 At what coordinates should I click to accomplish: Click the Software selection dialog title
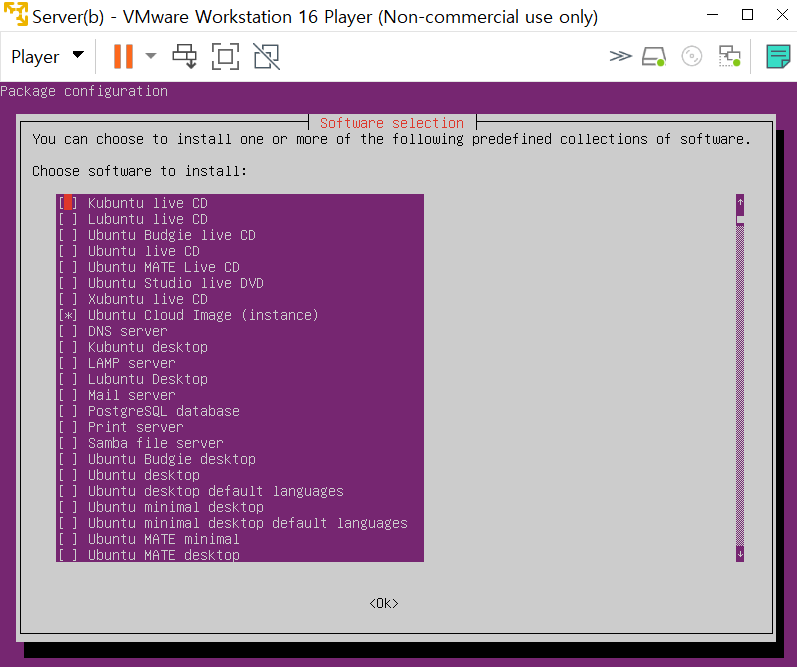[392, 123]
